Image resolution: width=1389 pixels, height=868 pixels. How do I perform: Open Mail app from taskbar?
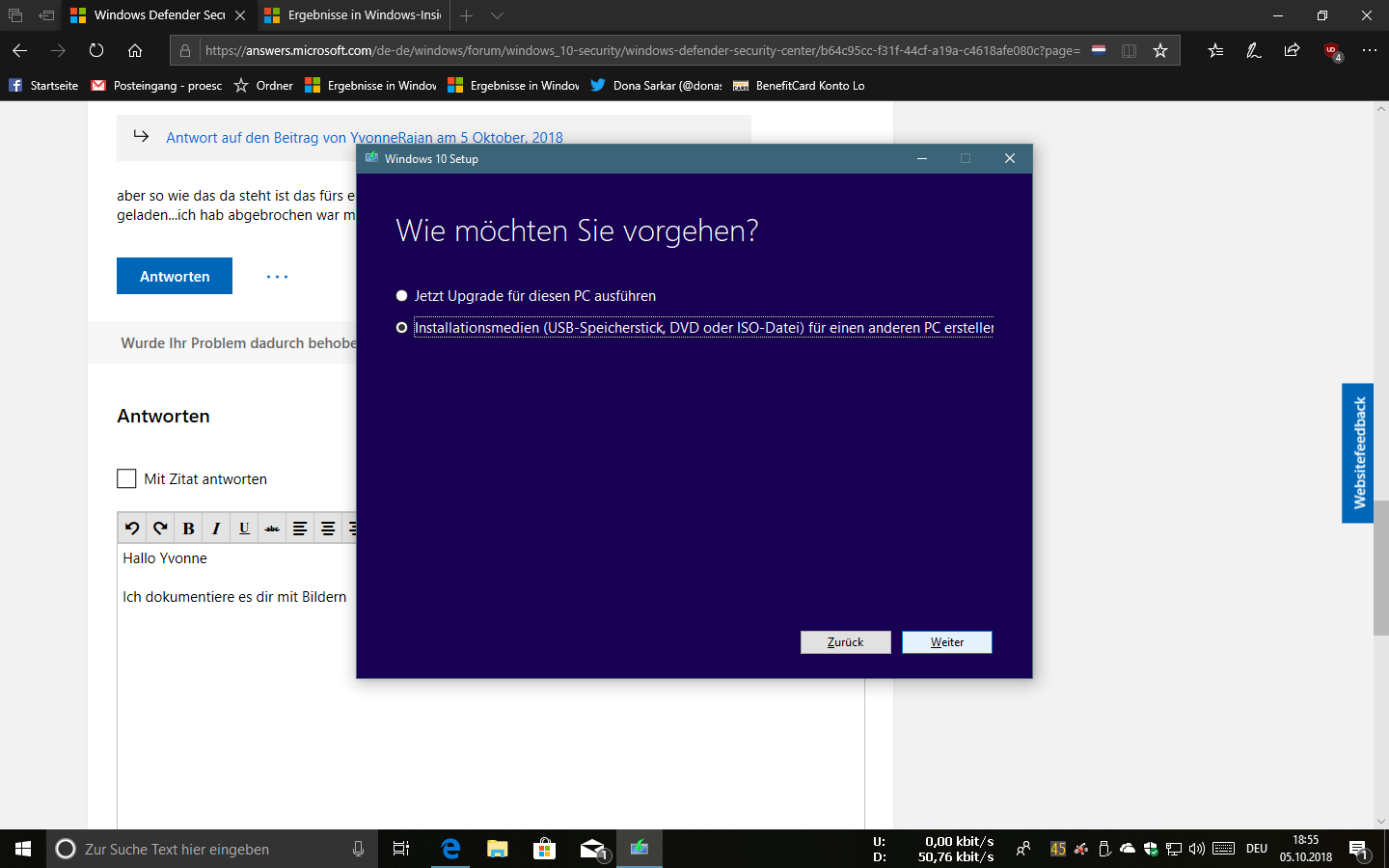coord(592,849)
